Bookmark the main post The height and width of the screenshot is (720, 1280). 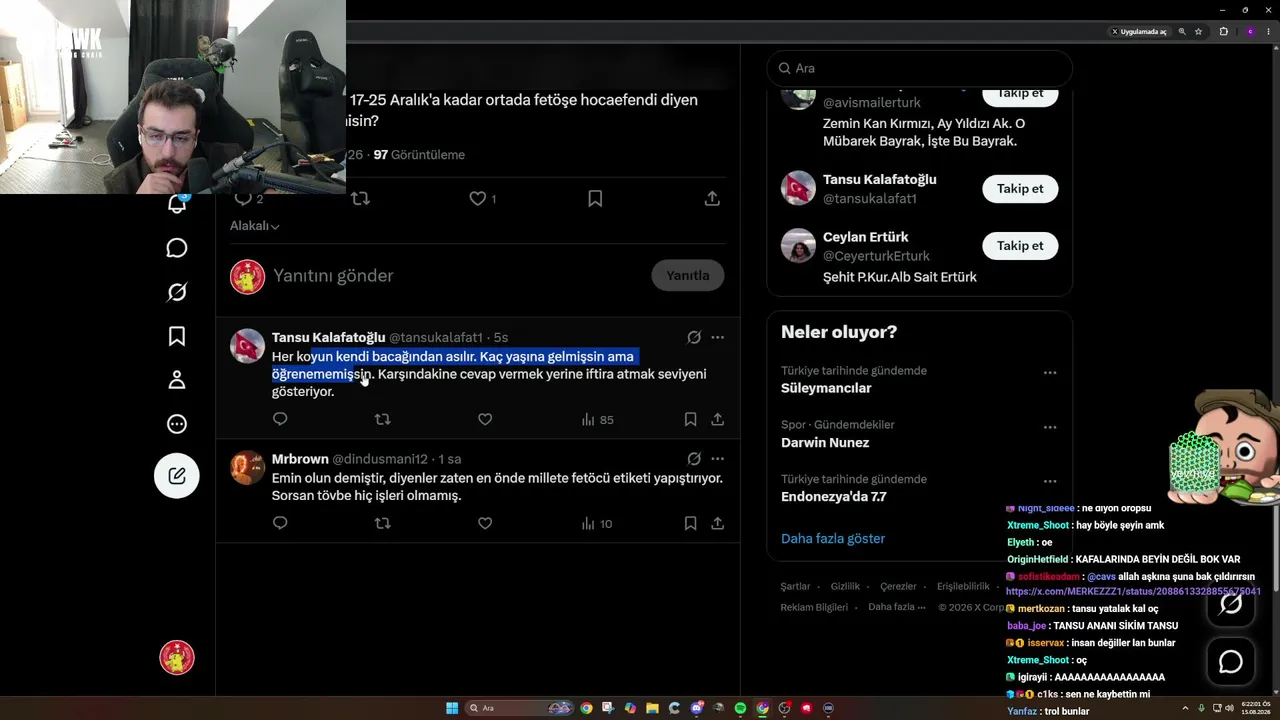[x=595, y=199]
